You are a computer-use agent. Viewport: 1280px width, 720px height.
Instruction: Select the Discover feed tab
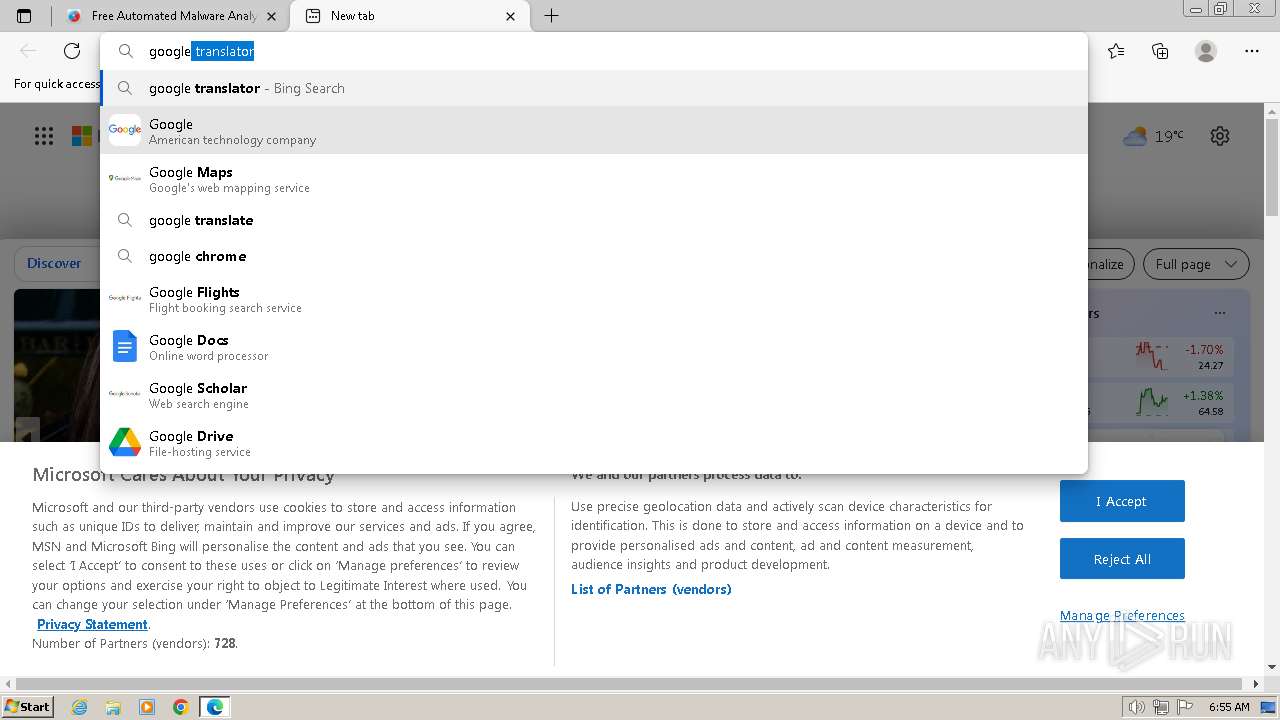tap(54, 264)
